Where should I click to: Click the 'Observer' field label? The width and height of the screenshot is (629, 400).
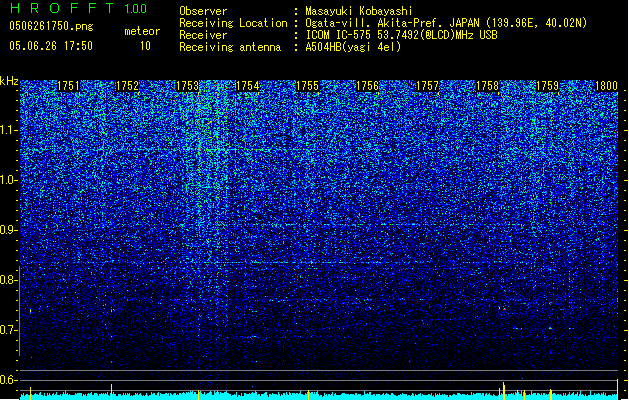[x=203, y=11]
